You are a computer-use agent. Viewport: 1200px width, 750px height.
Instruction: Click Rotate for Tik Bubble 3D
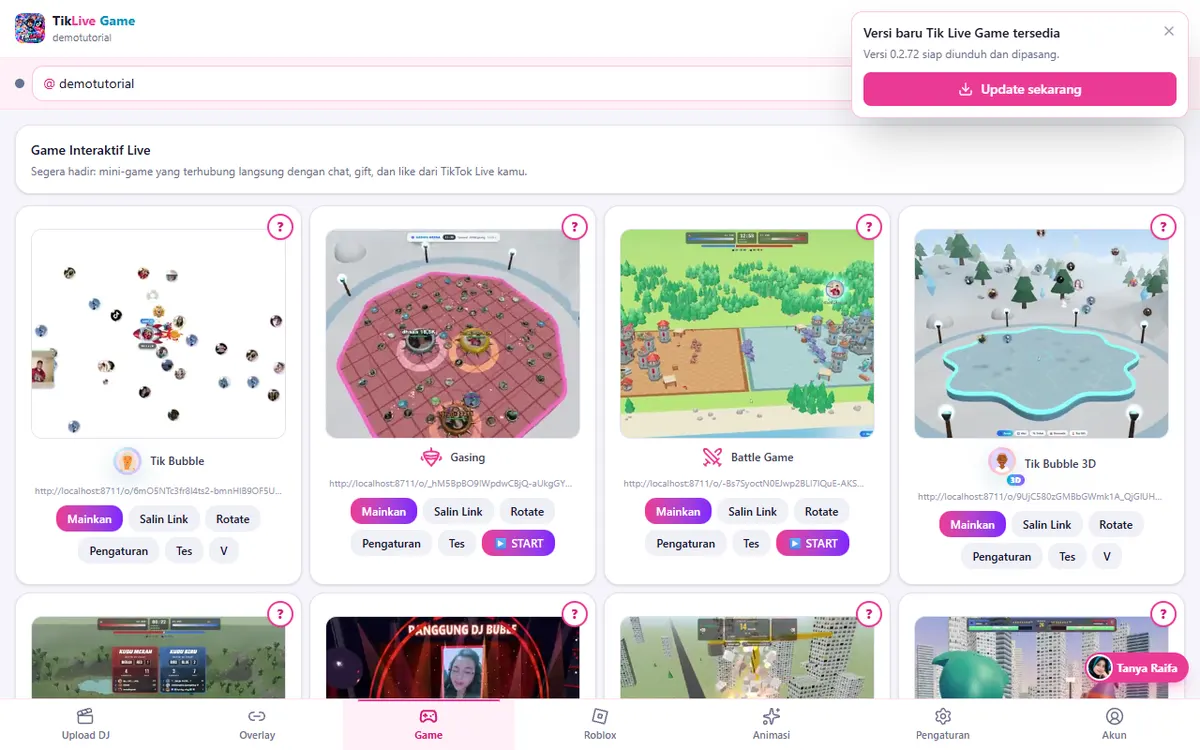coord(1116,524)
